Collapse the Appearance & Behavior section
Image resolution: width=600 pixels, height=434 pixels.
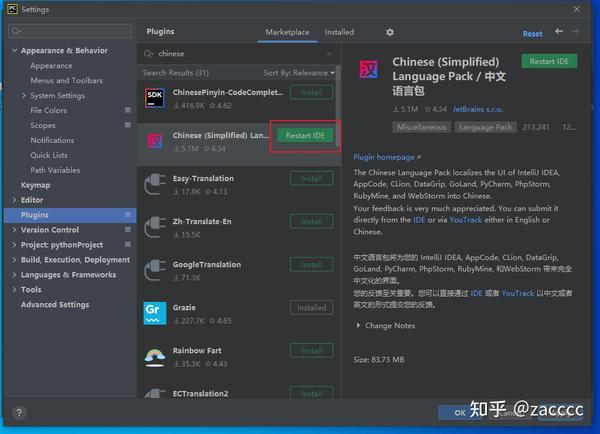[14, 51]
